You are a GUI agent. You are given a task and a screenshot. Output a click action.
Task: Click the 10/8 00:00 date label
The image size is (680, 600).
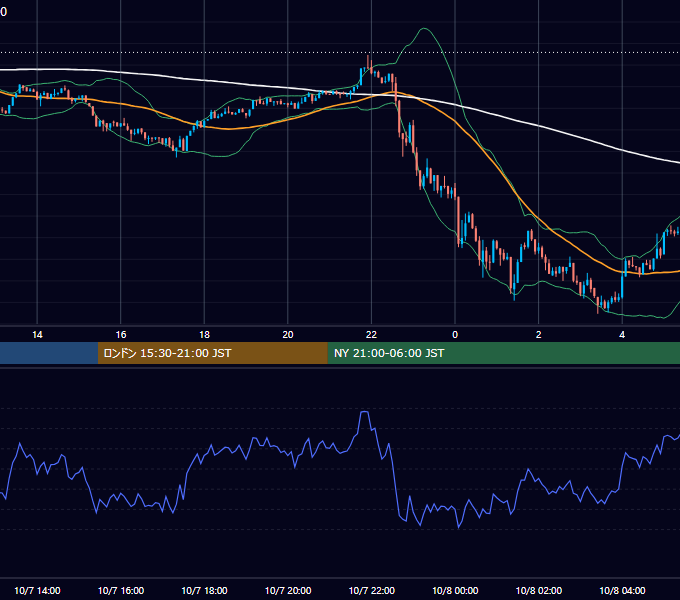point(455,590)
